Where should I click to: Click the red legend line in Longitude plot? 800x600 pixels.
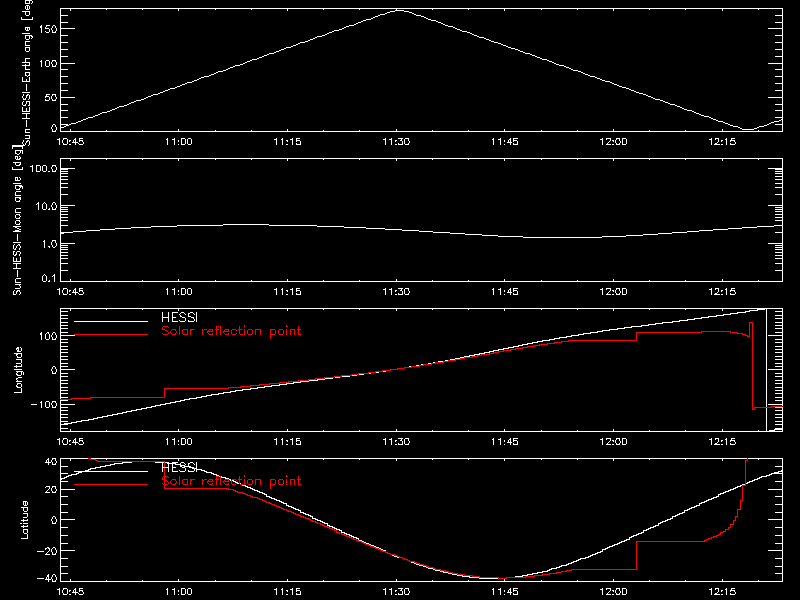pos(111,335)
